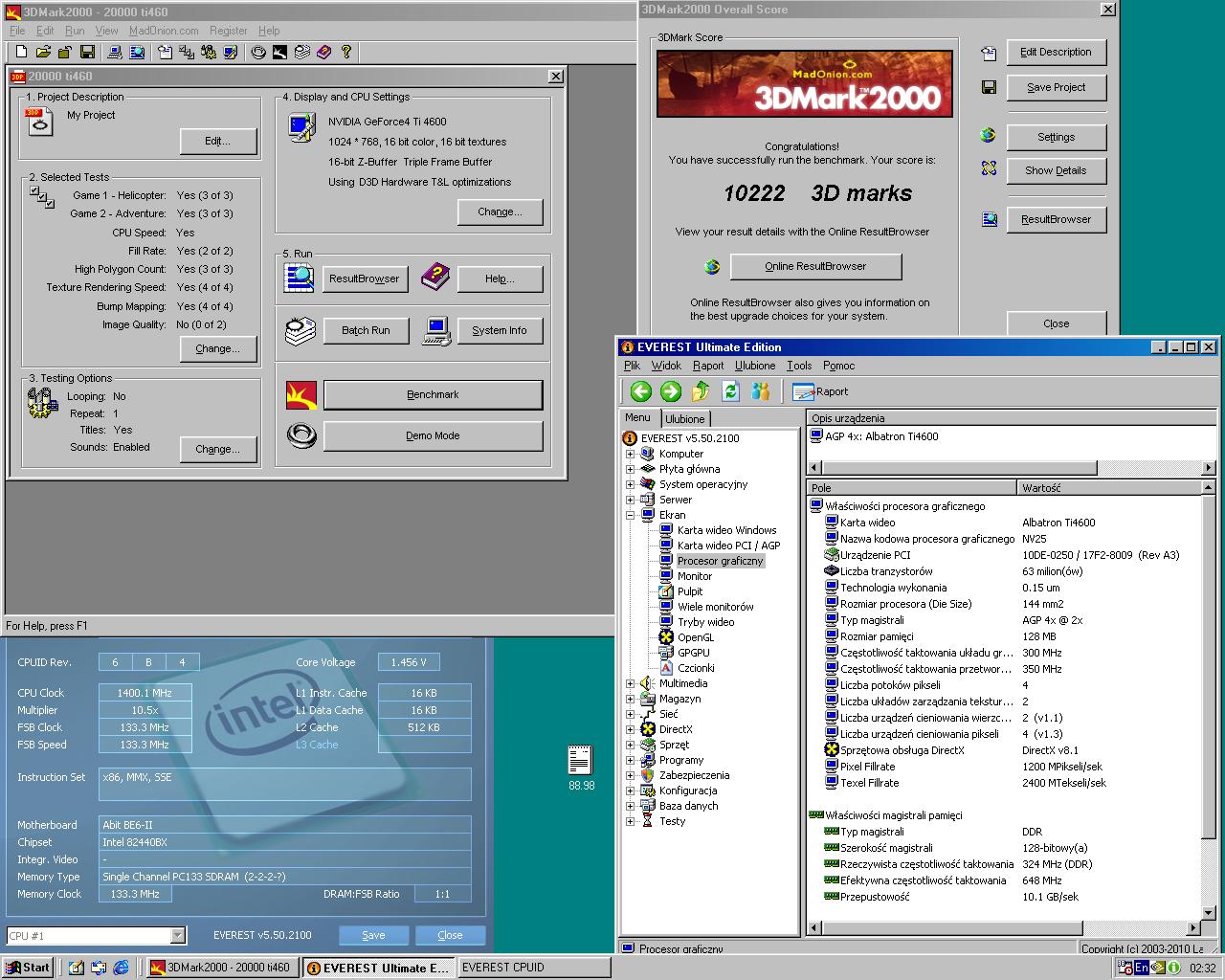Click the Pole column header
Viewport: 1225px width, 980px height.
[912, 488]
